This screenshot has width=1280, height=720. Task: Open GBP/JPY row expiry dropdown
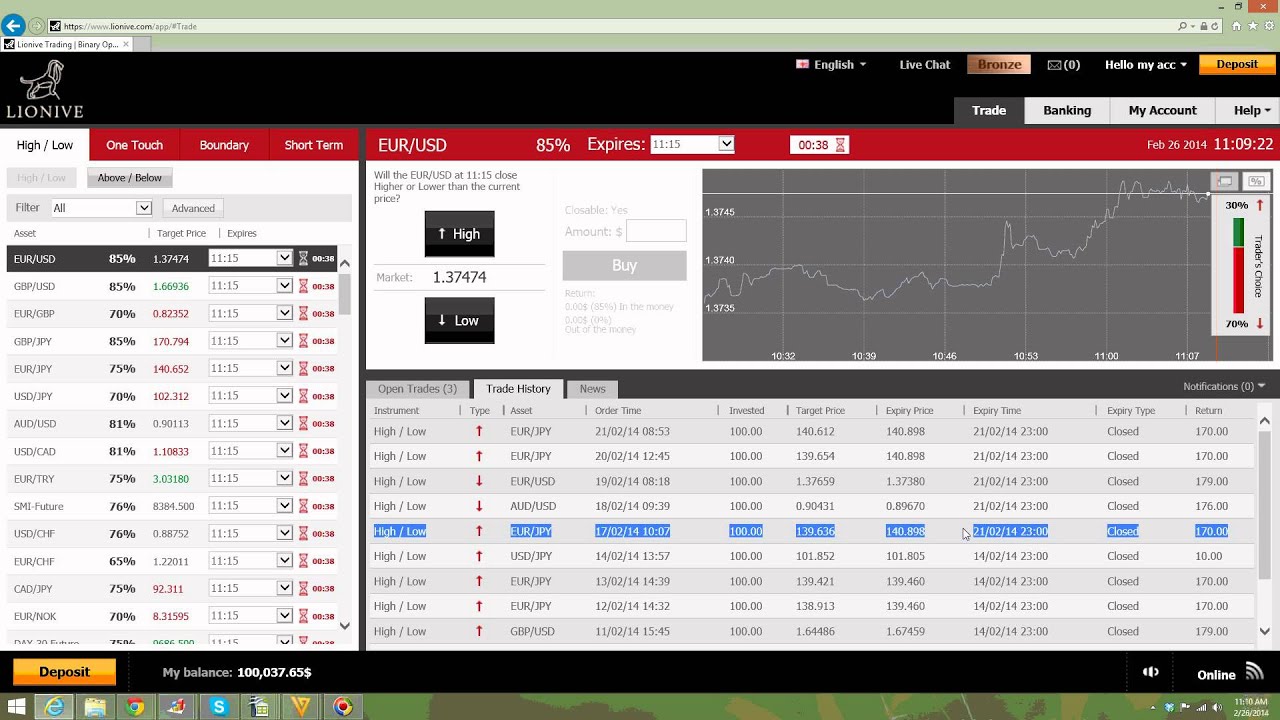click(250, 341)
